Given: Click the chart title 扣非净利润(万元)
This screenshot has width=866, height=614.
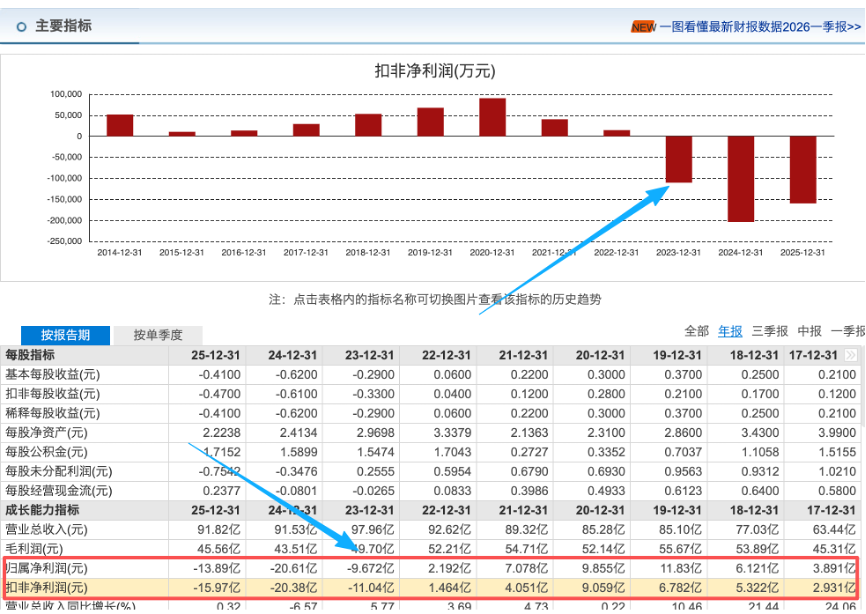Looking at the screenshot, I should pos(435,71).
